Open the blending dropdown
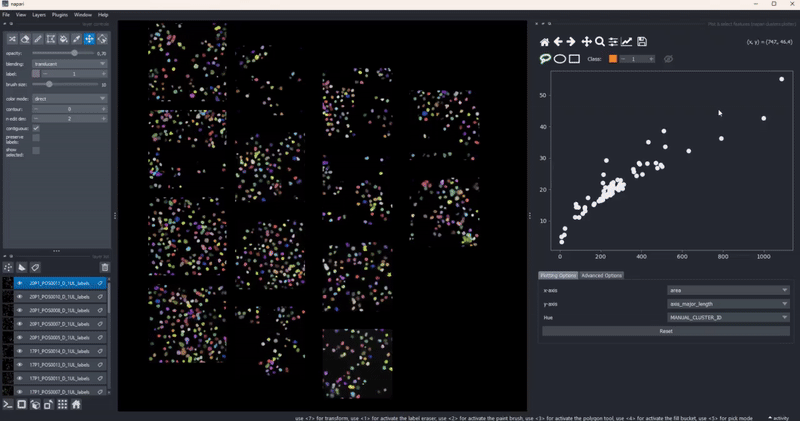The height and width of the screenshot is (421, 800). pyautogui.click(x=69, y=64)
